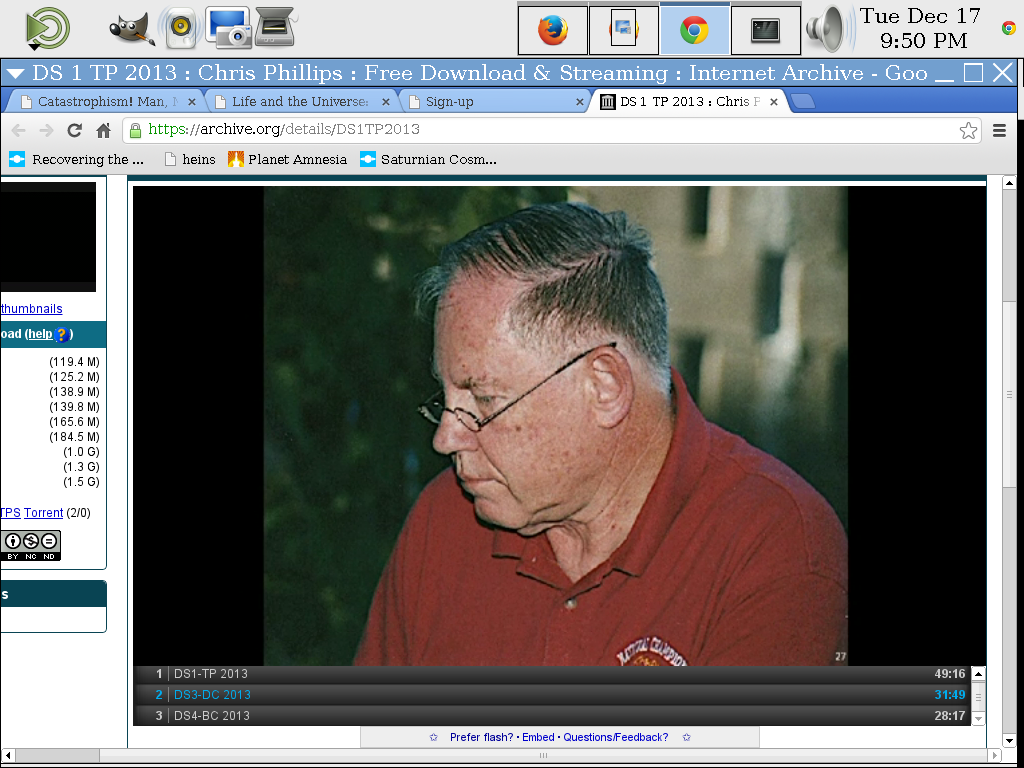The image size is (1024, 768).
Task: Bookmark this page with the star icon
Action: [968, 130]
